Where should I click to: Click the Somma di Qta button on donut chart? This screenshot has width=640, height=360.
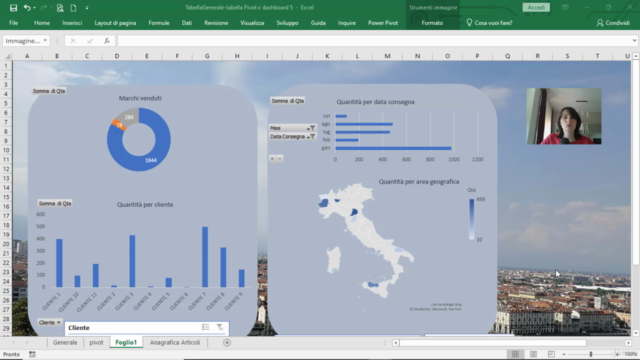coord(49,91)
